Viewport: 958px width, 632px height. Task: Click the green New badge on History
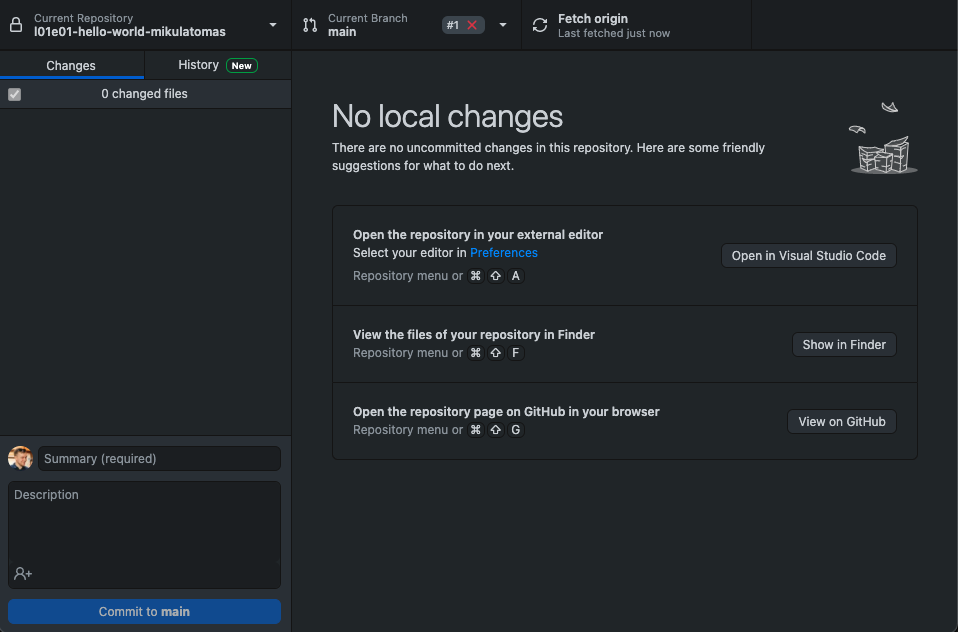(x=241, y=65)
